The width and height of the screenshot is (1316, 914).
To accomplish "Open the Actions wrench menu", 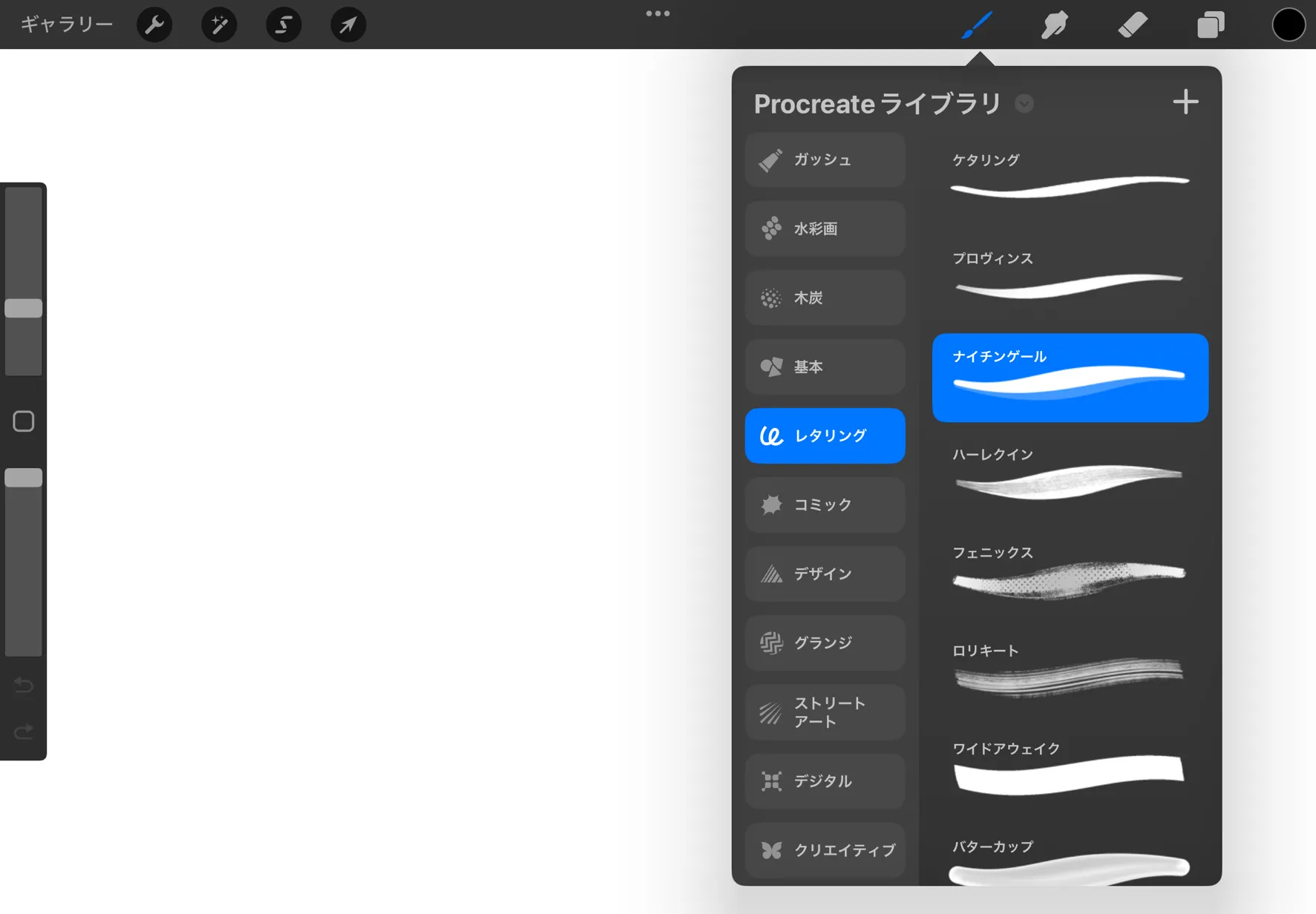I will point(154,24).
